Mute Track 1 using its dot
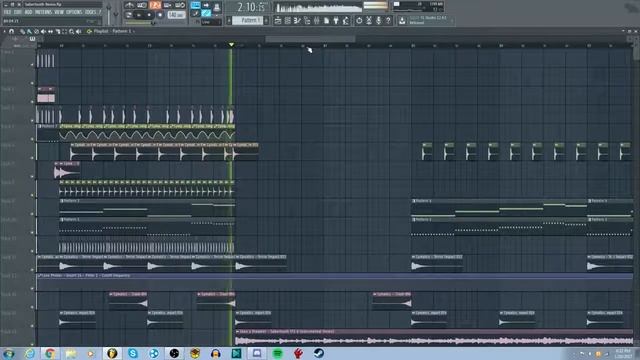Viewport: 640px width, 360px height. coord(32,64)
